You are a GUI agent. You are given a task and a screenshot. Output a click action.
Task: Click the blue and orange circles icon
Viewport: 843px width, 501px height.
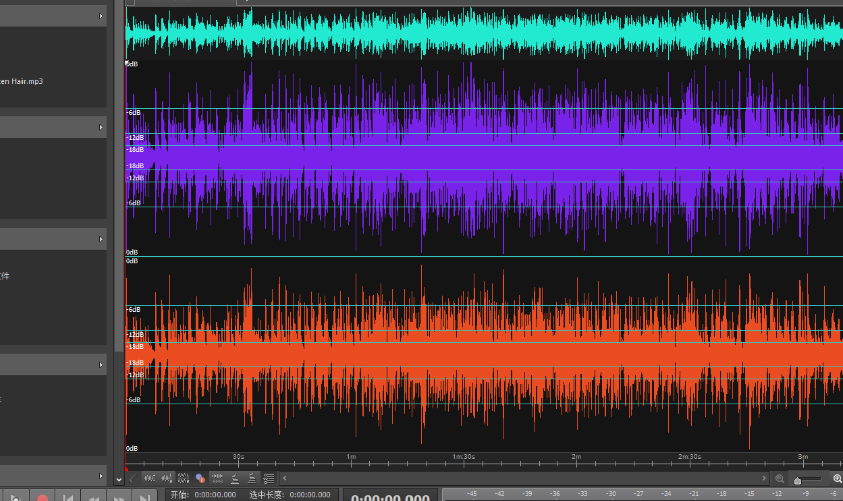(x=200, y=478)
